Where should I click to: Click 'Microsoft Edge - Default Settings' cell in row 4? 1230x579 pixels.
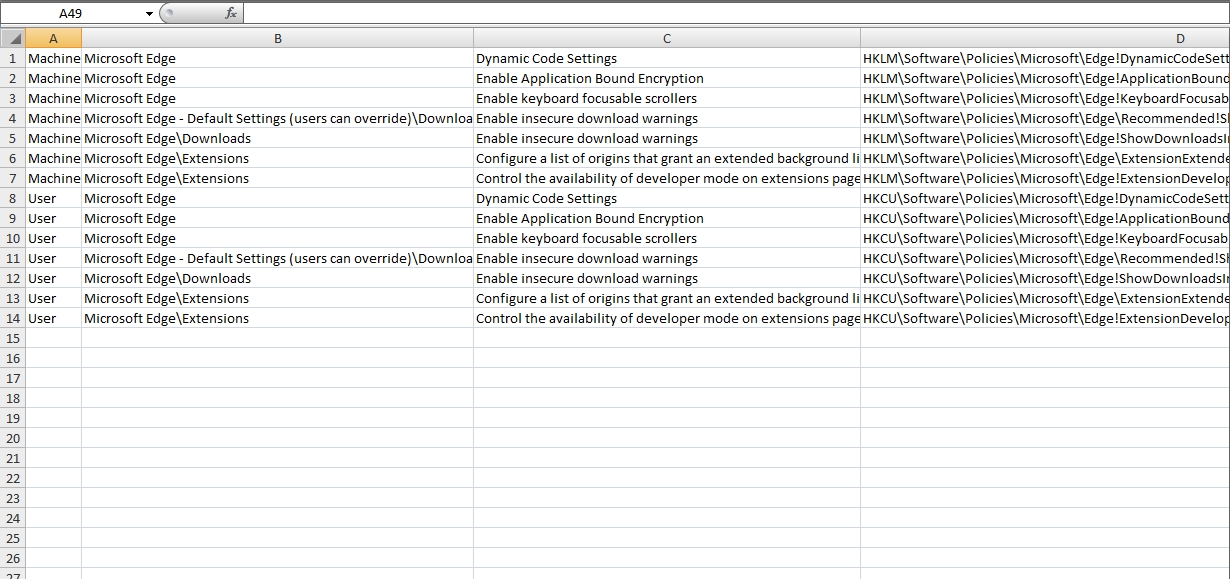click(277, 118)
